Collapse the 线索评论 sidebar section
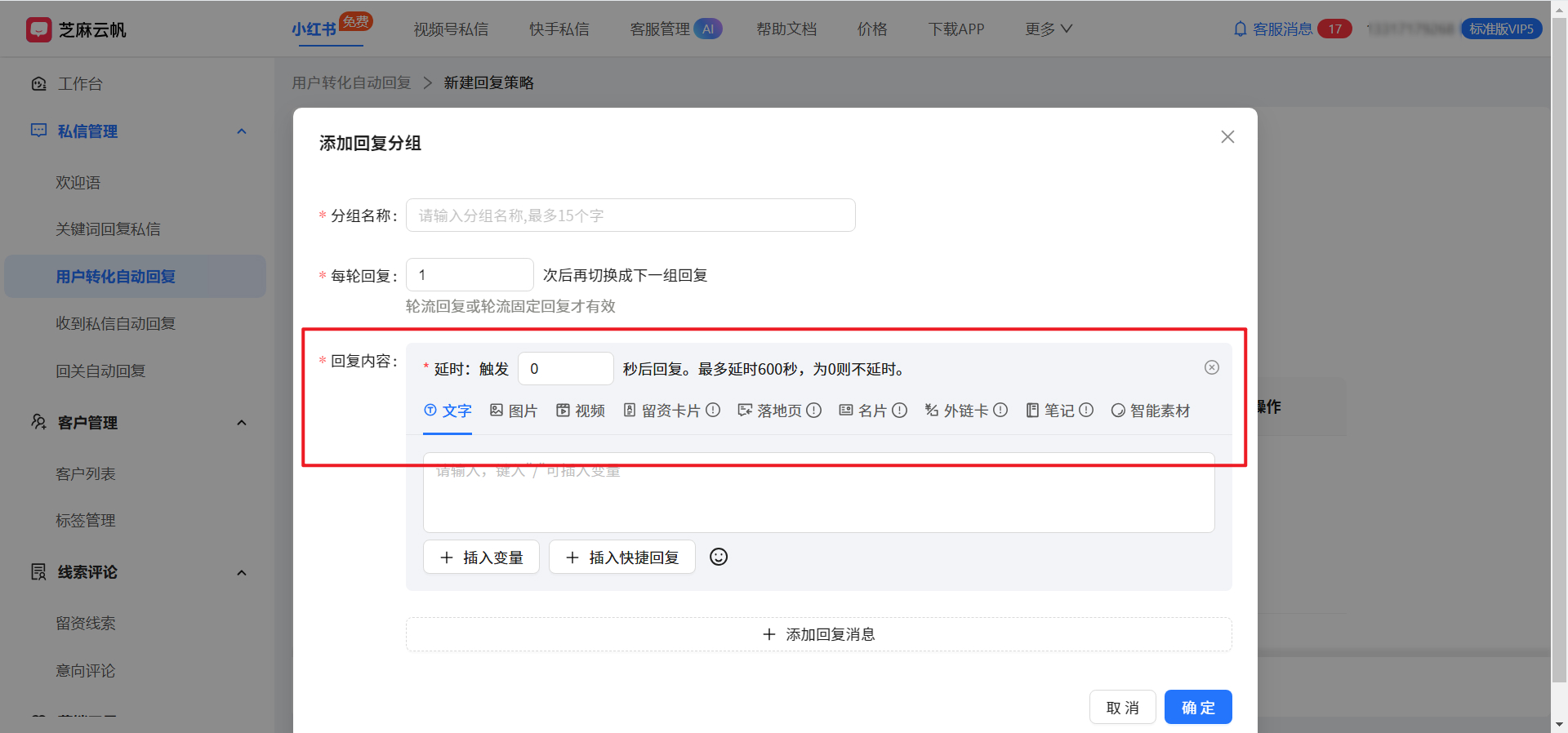Screen dimensions: 1568x733 click(x=242, y=572)
